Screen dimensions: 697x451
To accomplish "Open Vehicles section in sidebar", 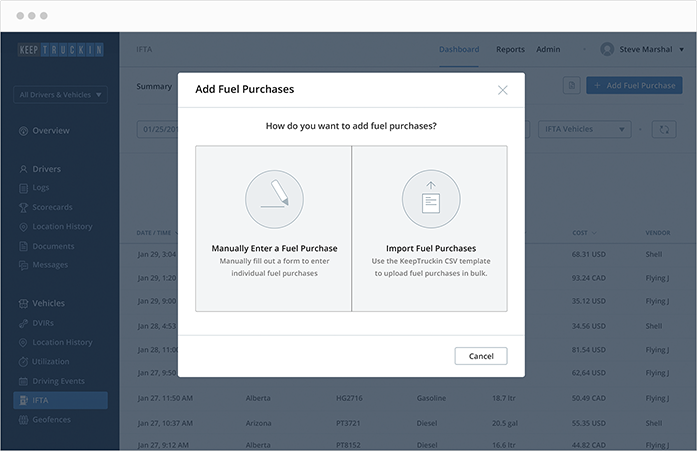I will [42, 303].
